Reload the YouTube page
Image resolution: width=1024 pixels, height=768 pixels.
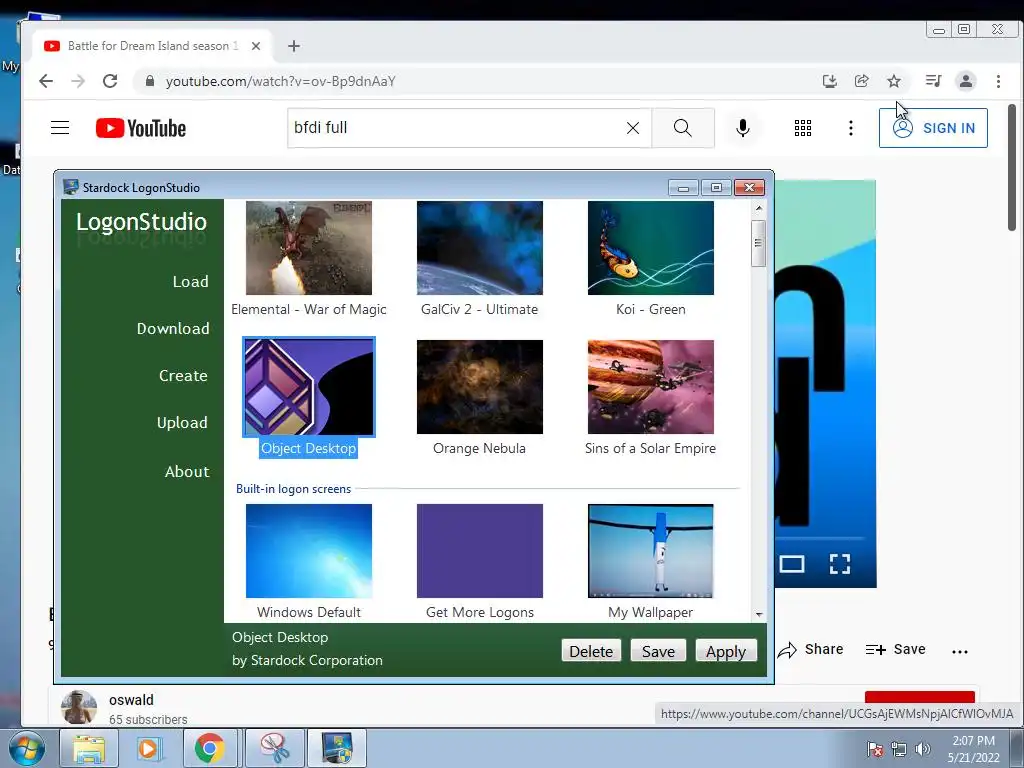[x=110, y=81]
